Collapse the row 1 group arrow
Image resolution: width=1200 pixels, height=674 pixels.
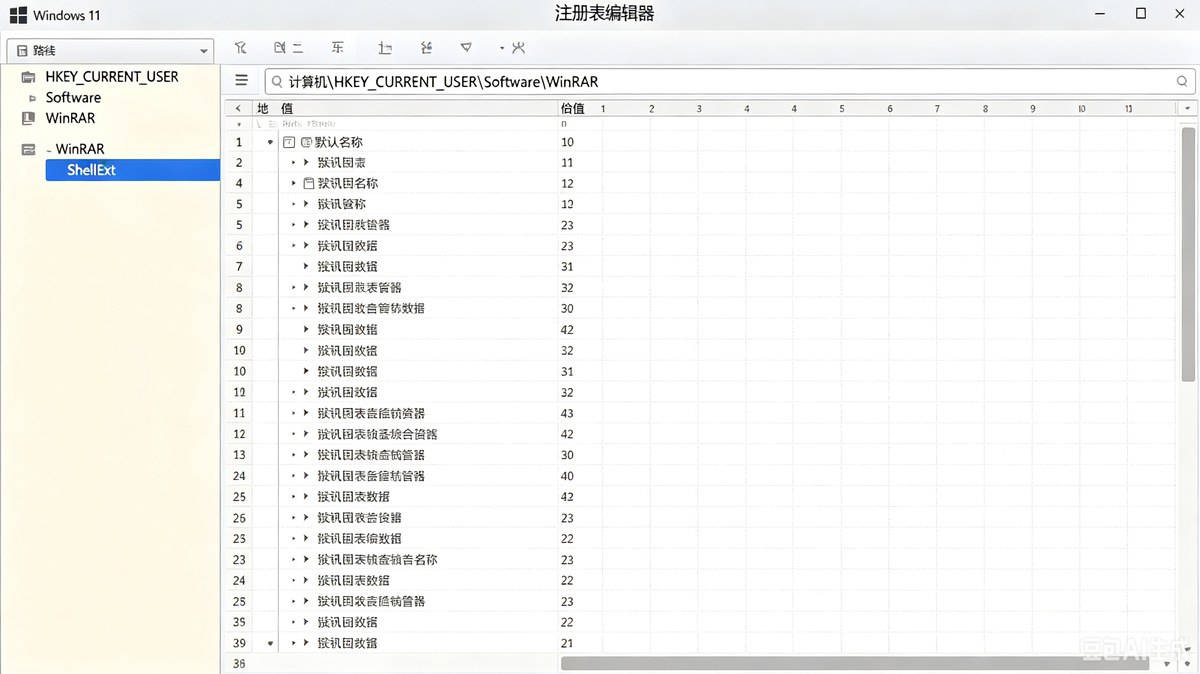pyautogui.click(x=270, y=142)
